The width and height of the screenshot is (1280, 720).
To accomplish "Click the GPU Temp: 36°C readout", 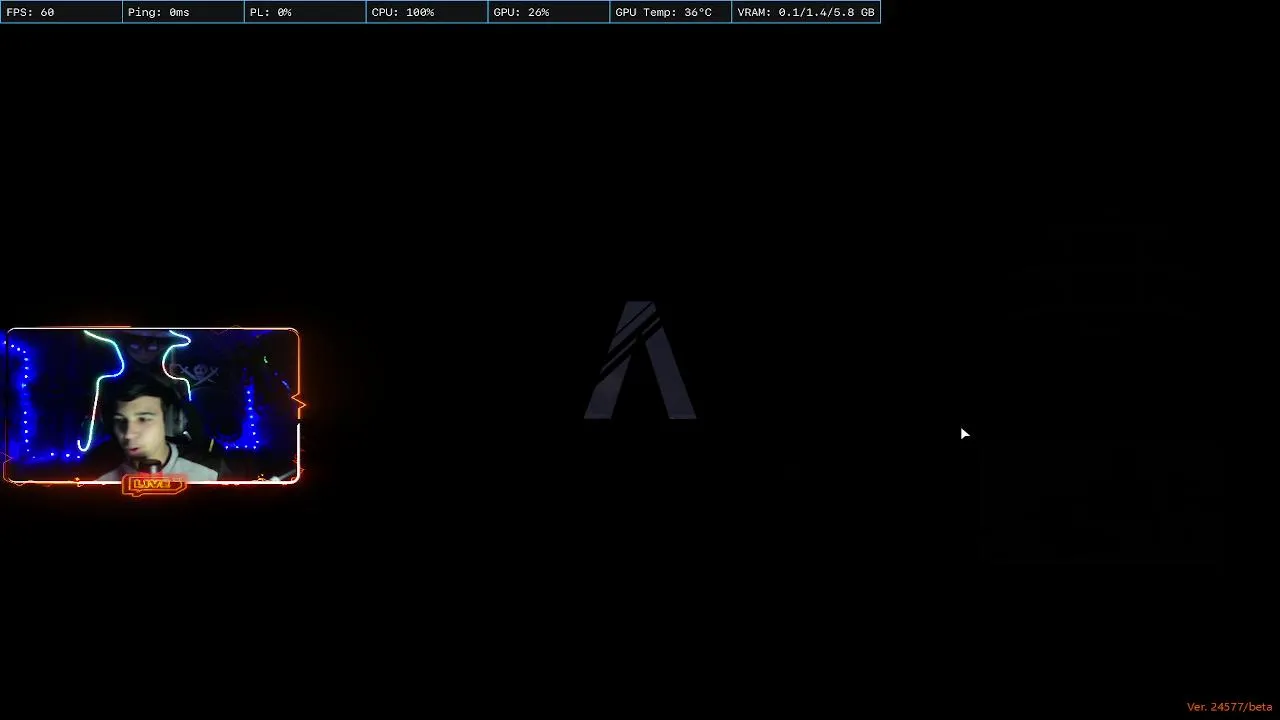I will (671, 12).
